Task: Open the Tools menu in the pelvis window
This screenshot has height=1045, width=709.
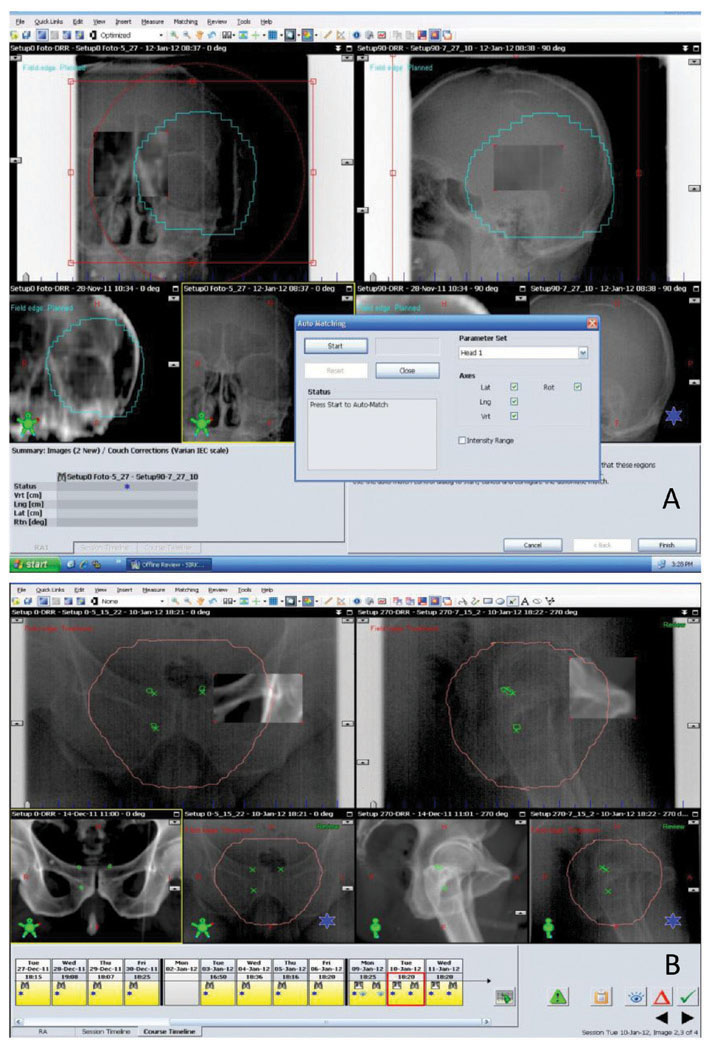Action: pos(245,590)
